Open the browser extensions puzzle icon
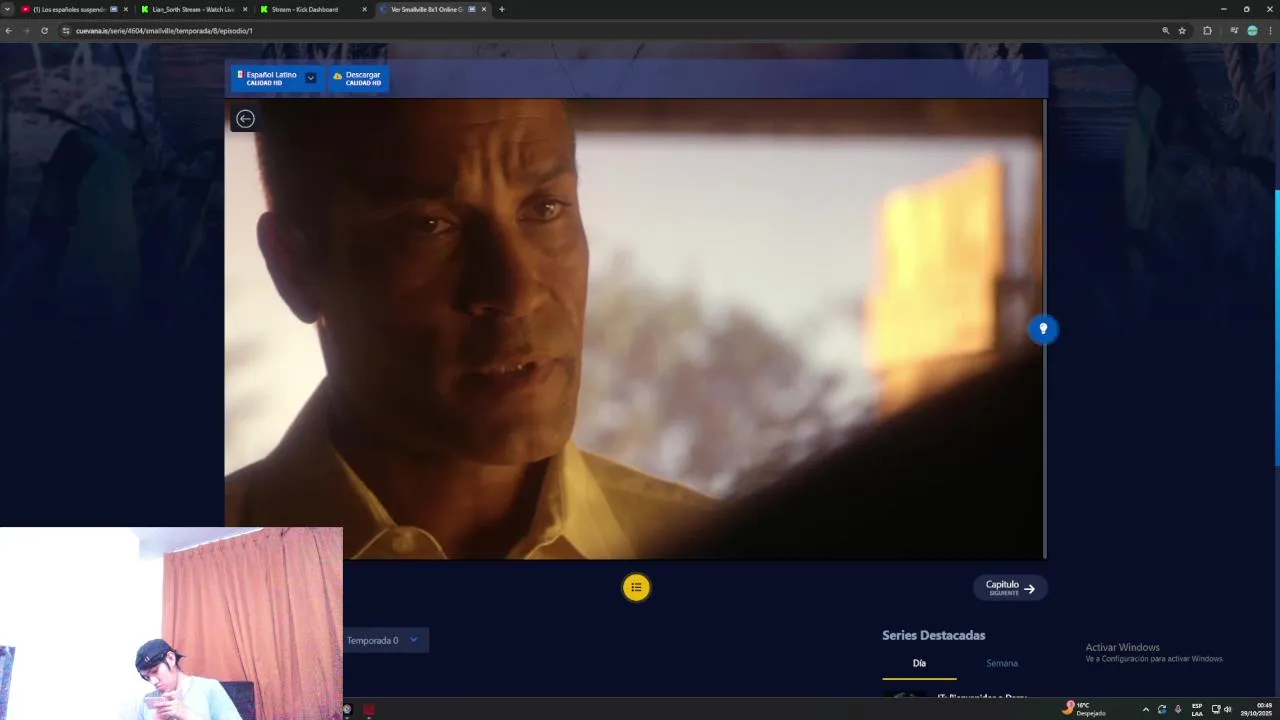This screenshot has height=720, width=1280. (x=1207, y=31)
